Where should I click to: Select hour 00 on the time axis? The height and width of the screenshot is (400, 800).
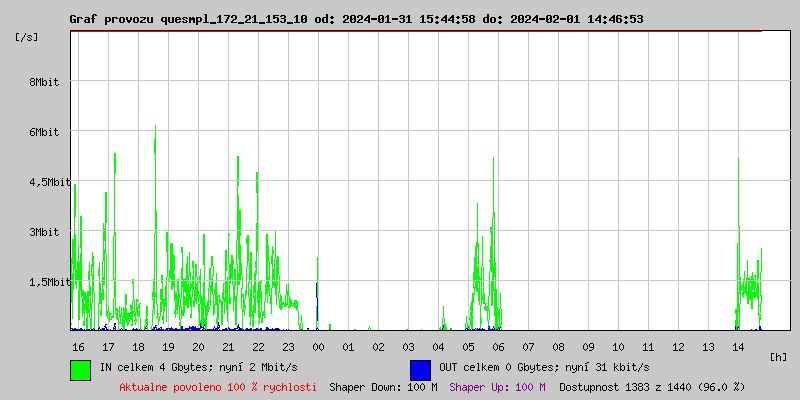318,347
